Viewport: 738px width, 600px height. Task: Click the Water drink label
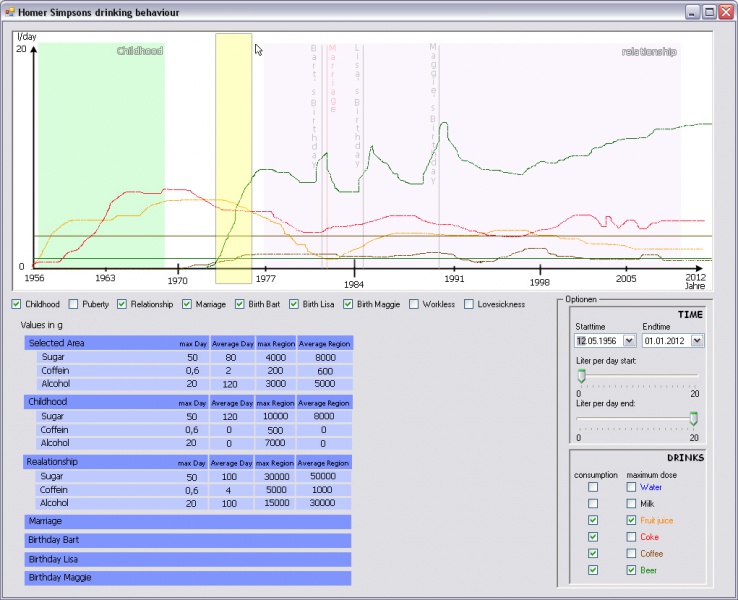click(650, 488)
